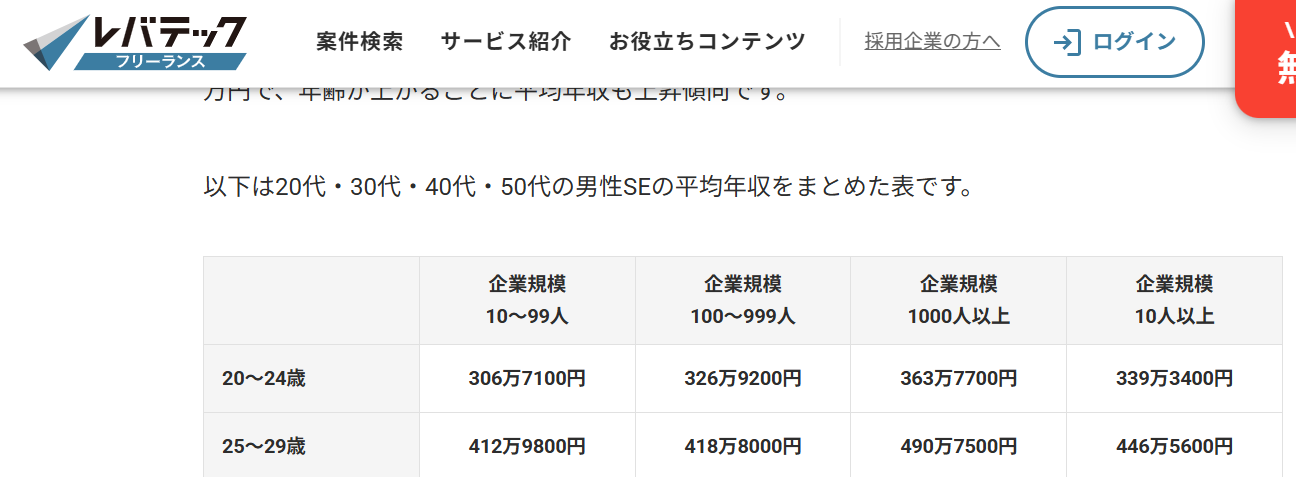Click the 446万5600円 cell

coord(1174,446)
